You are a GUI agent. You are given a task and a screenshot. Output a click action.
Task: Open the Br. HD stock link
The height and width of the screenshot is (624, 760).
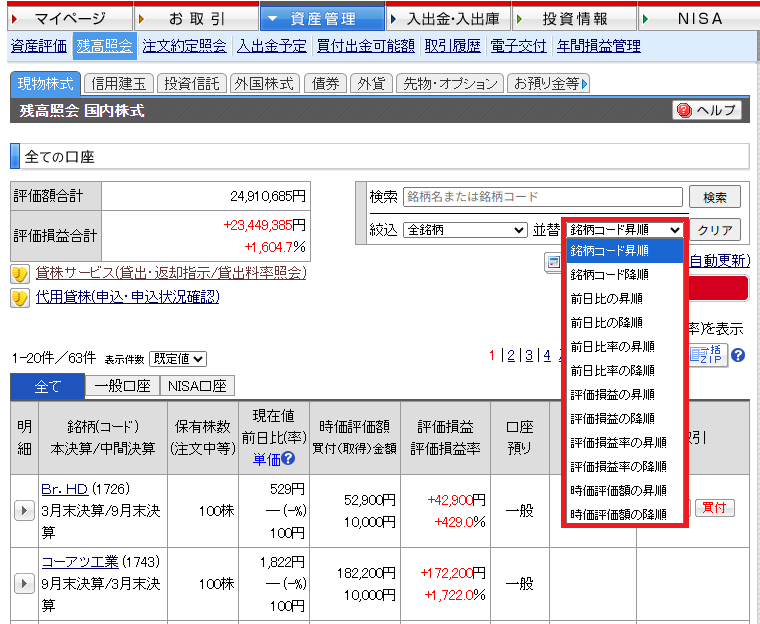[x=64, y=490]
